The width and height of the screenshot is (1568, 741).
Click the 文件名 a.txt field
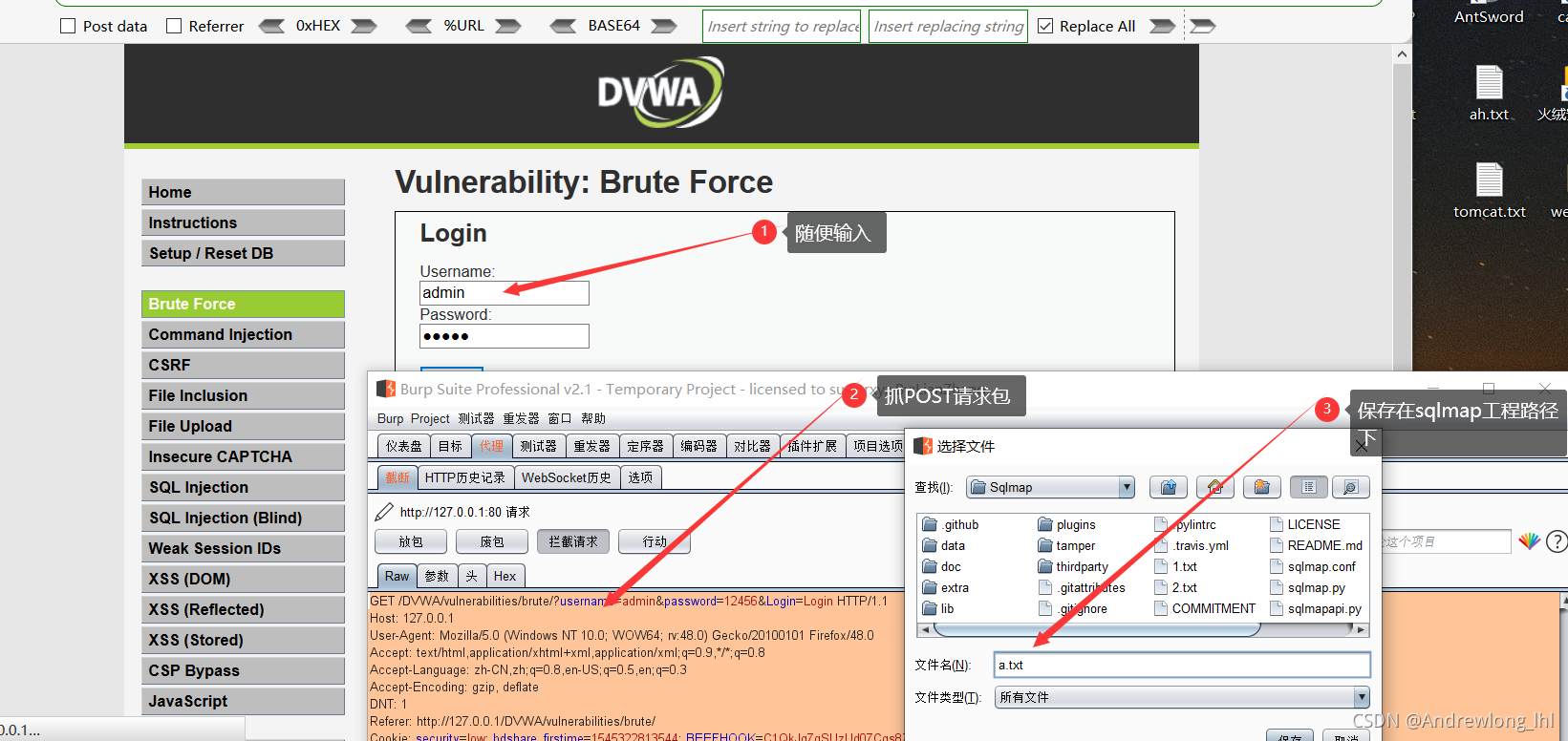click(x=1183, y=665)
